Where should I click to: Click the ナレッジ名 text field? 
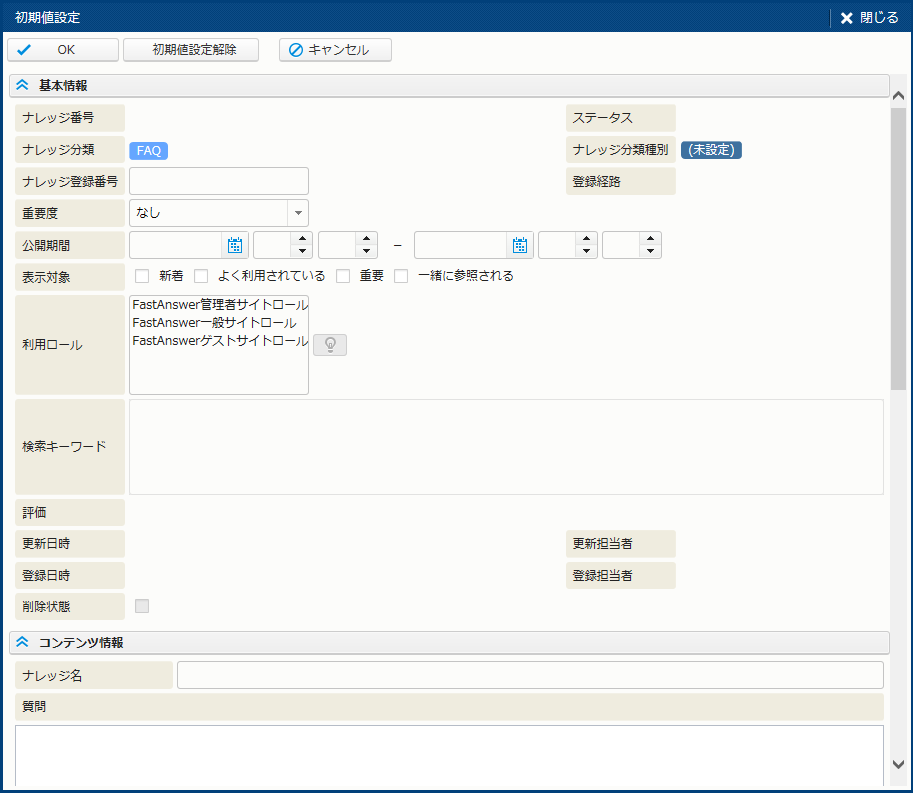point(530,675)
